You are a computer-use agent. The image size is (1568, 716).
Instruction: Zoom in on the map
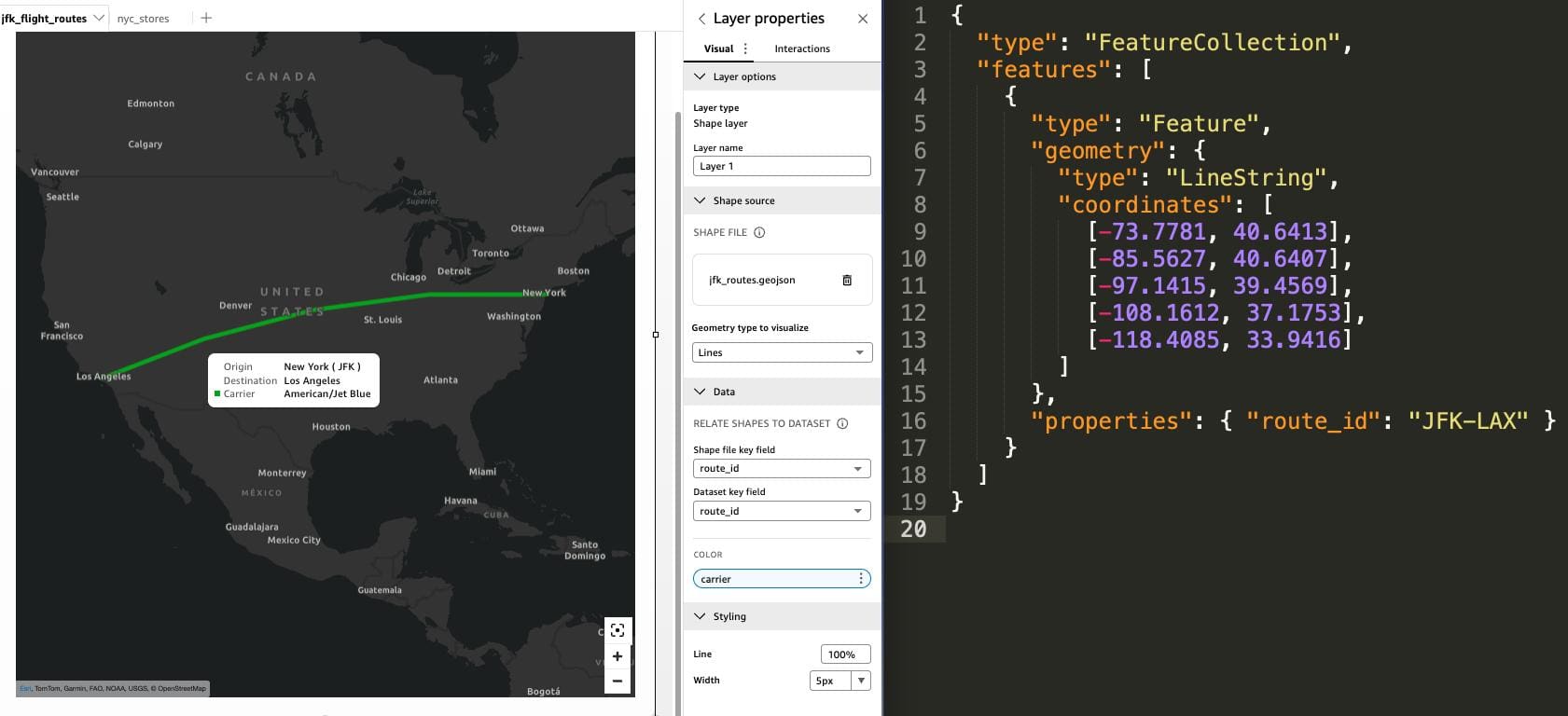point(617,656)
